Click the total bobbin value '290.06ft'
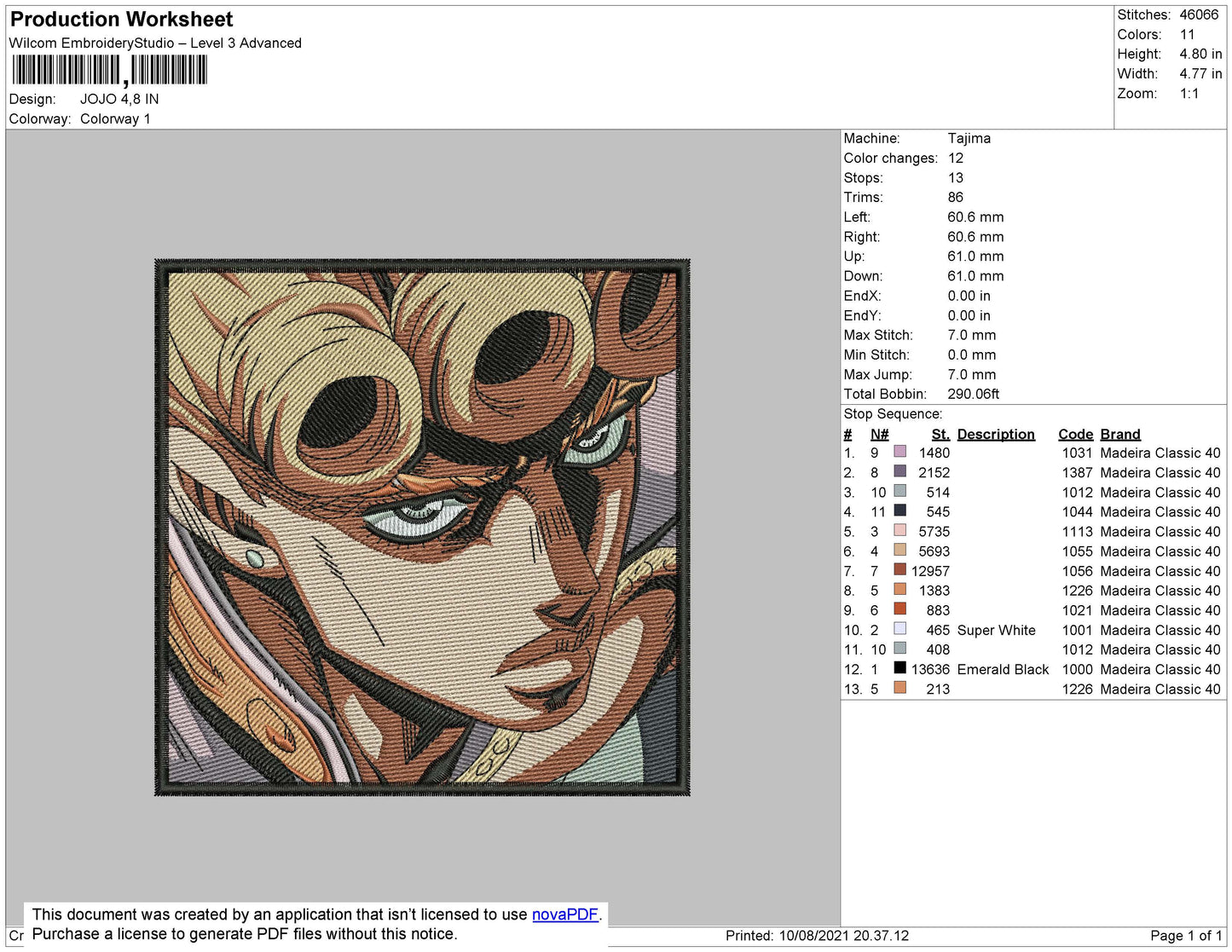Image resolution: width=1232 pixels, height=952 pixels. point(973,394)
